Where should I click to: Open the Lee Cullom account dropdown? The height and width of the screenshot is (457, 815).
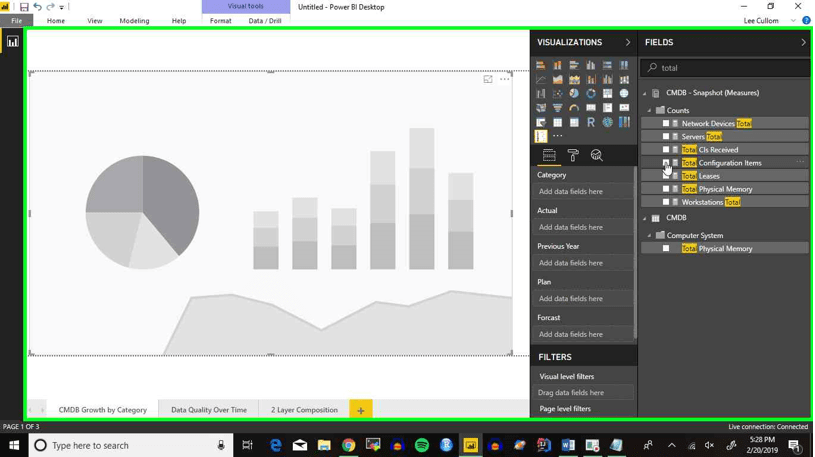793,21
